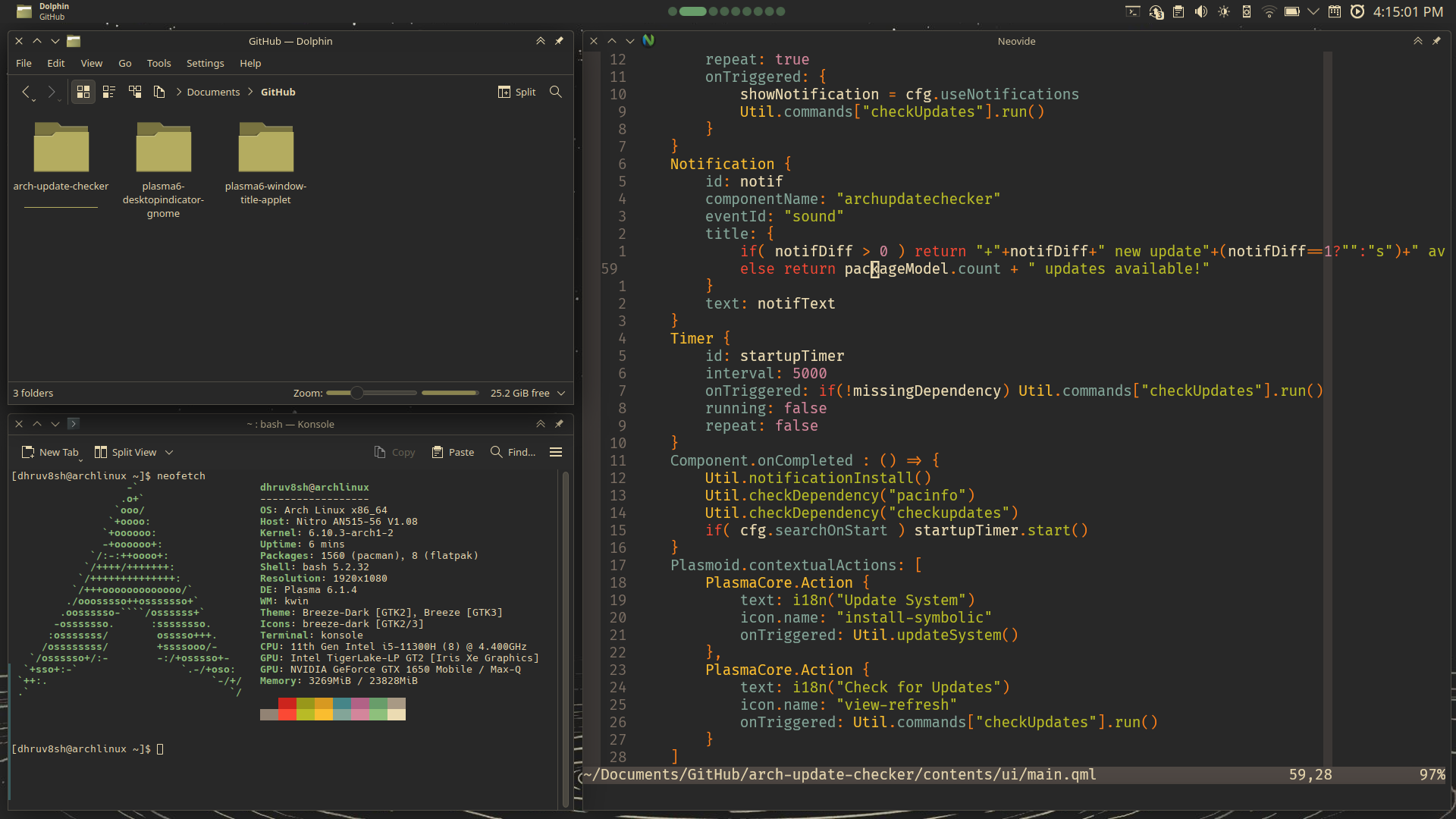Screen dimensions: 1456x819
Task: Click the Split button in Dolphin
Action: click(516, 92)
